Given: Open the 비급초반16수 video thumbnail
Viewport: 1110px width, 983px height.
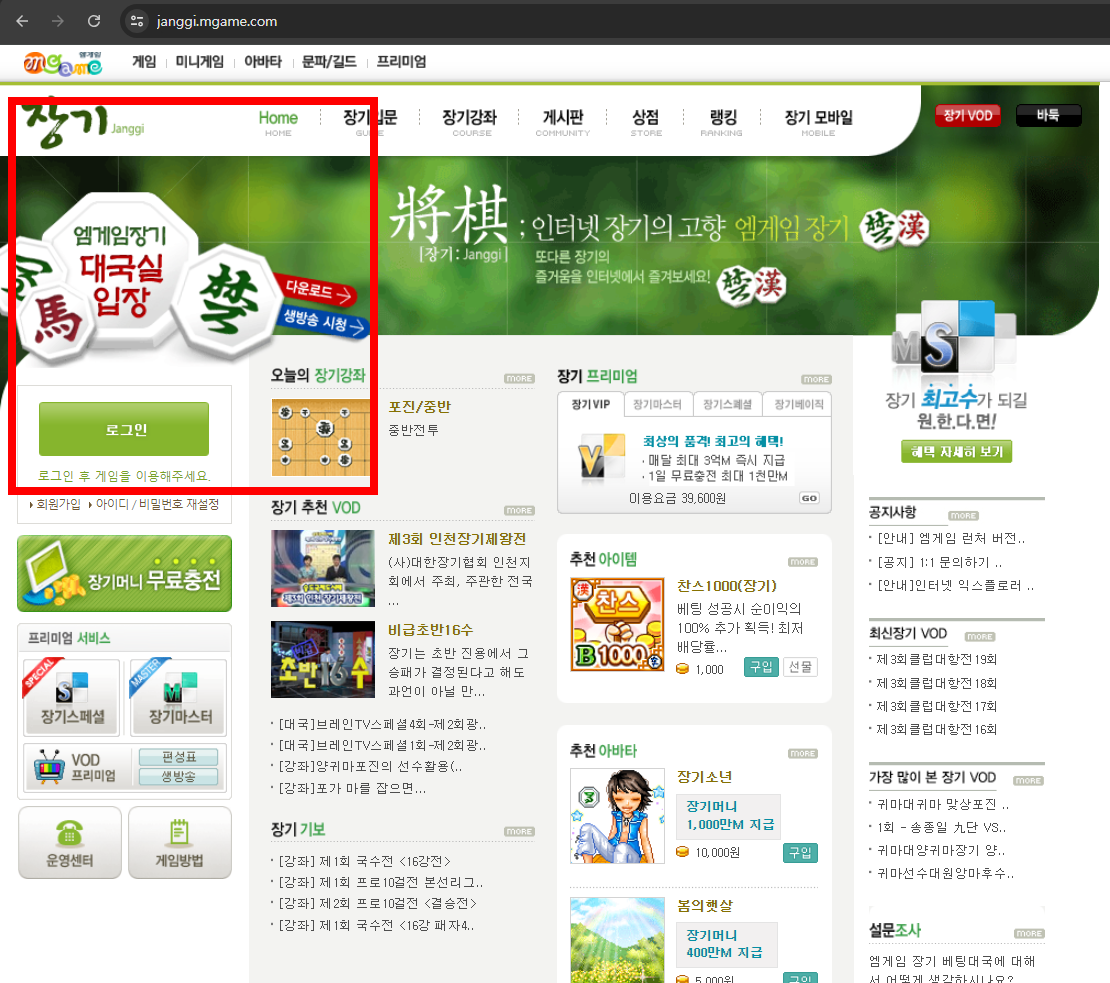Looking at the screenshot, I should pos(323,660).
